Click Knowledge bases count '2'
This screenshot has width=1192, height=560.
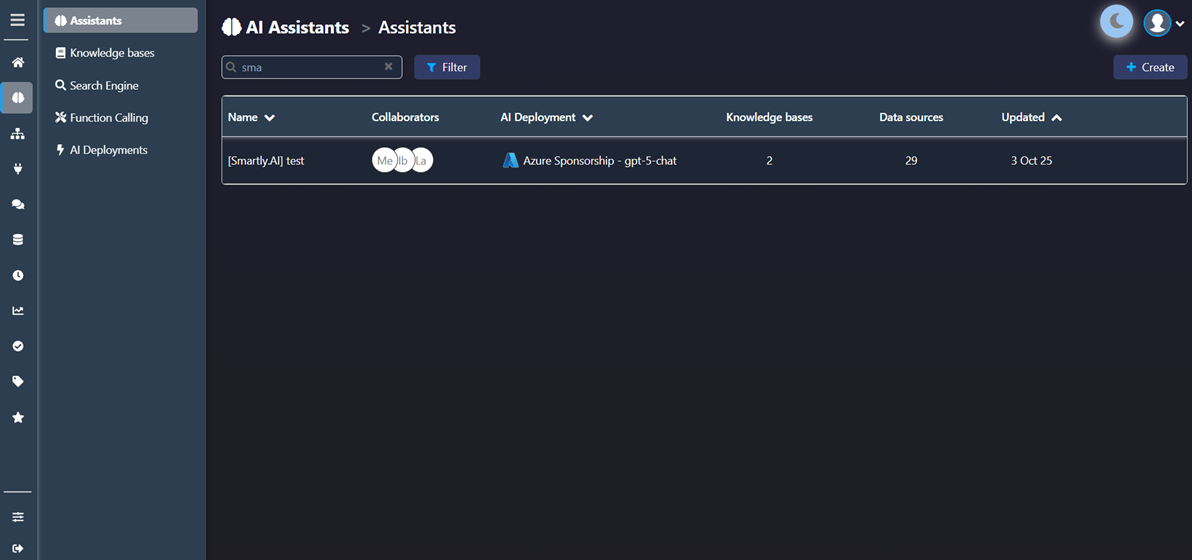(769, 161)
